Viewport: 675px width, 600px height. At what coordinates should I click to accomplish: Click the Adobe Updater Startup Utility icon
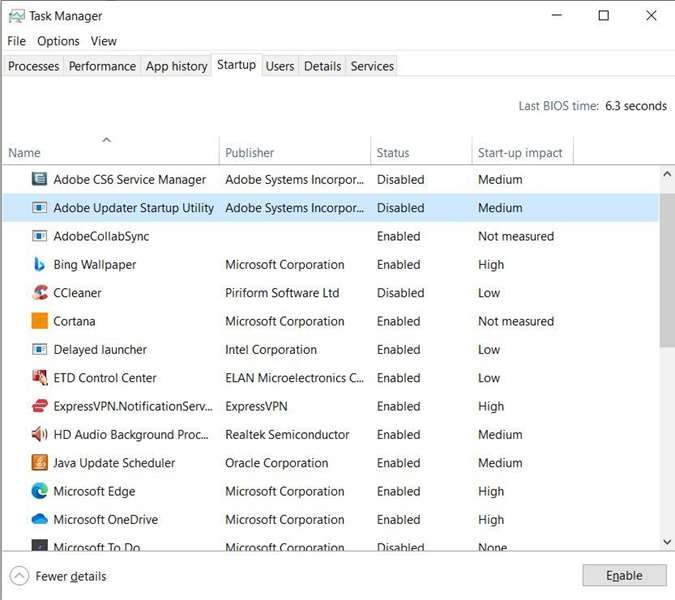point(40,207)
